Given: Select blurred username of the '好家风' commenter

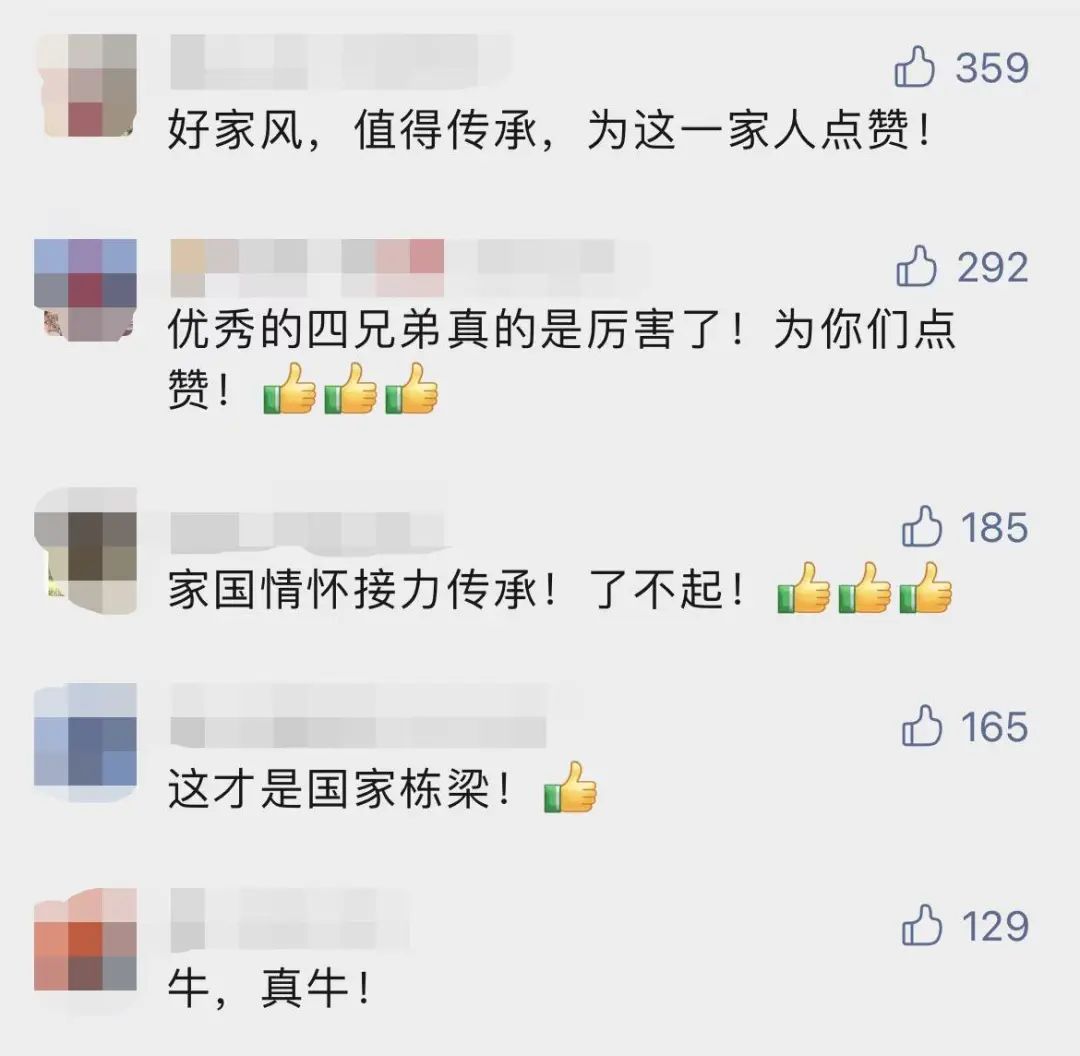Looking at the screenshot, I should (x=341, y=62).
